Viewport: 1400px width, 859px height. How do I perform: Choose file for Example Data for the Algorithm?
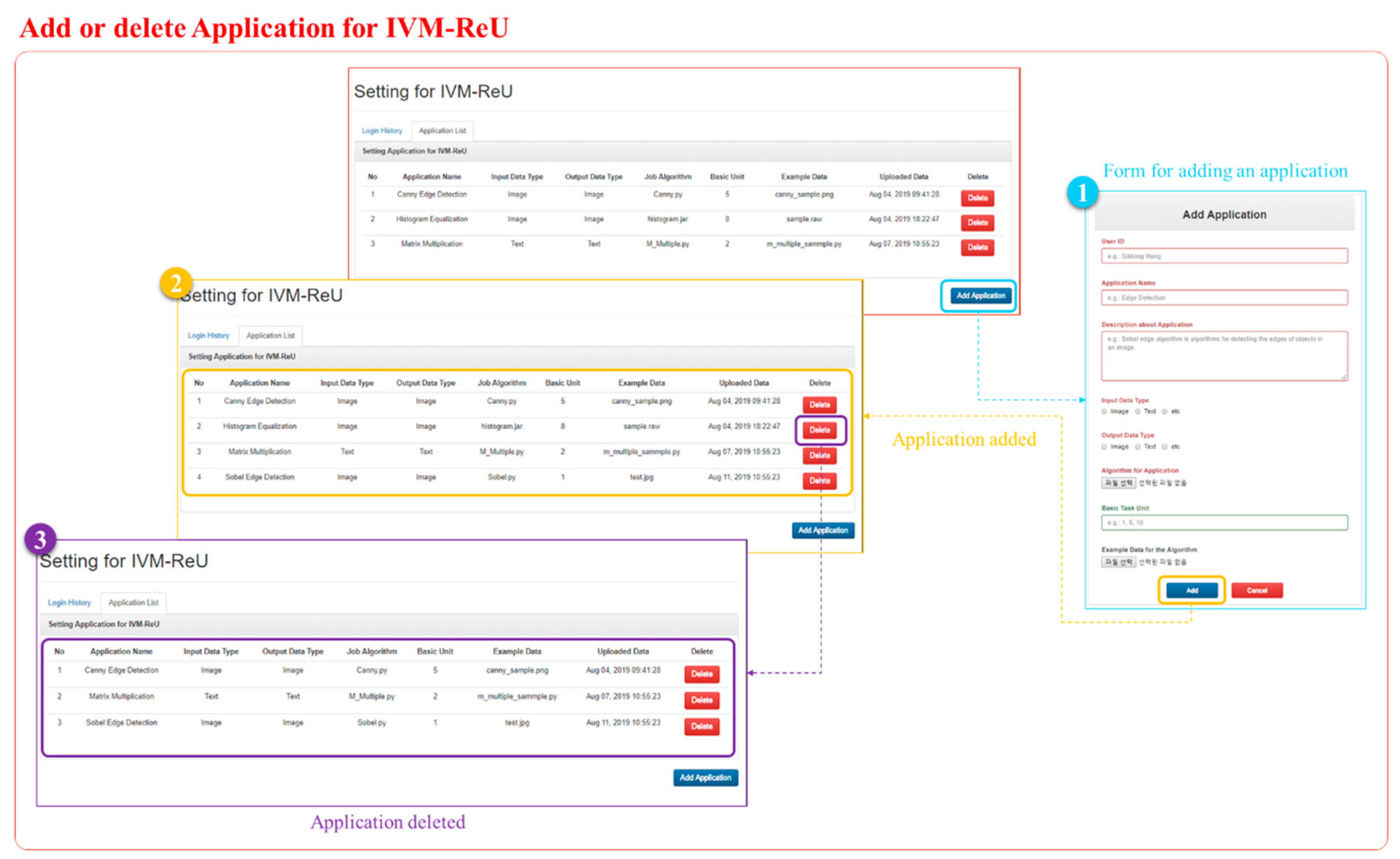pyautogui.click(x=1118, y=562)
